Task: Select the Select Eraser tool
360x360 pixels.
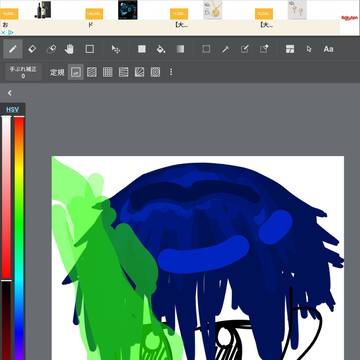Action: point(264,49)
